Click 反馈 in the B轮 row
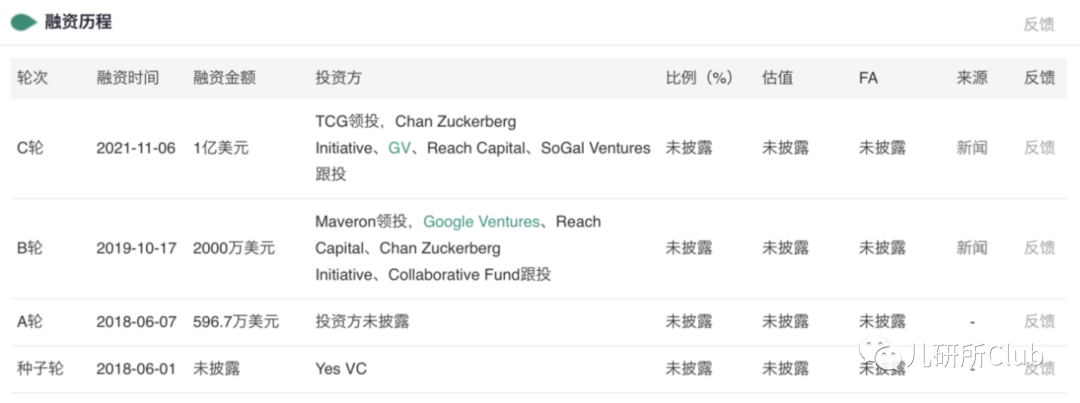The height and width of the screenshot is (403, 1080). 1039,247
